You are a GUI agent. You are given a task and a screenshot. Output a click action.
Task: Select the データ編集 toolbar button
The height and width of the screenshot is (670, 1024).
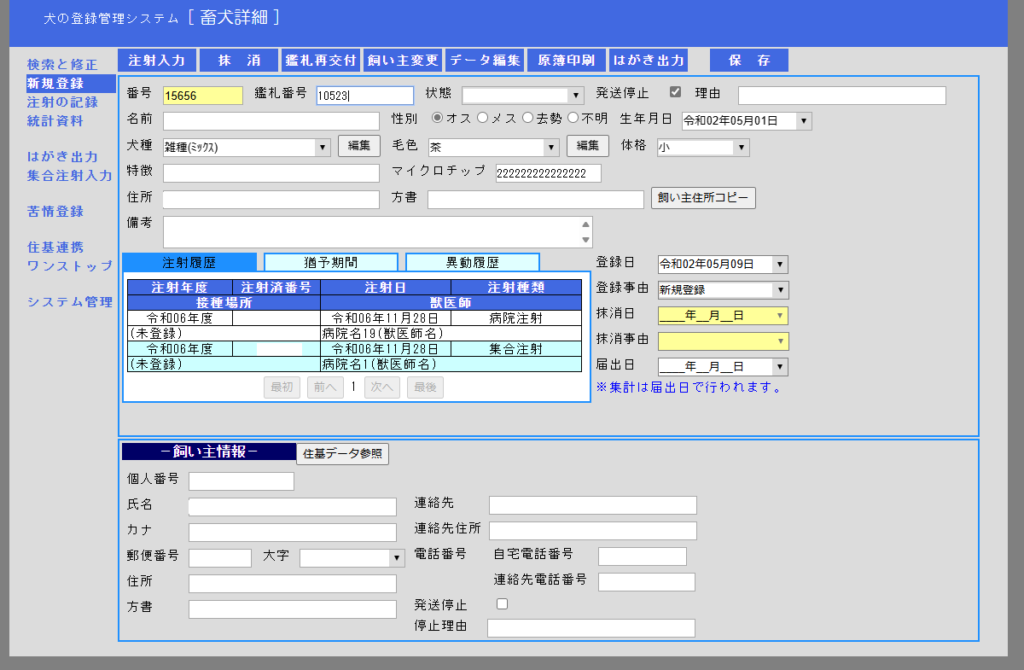coord(484,61)
